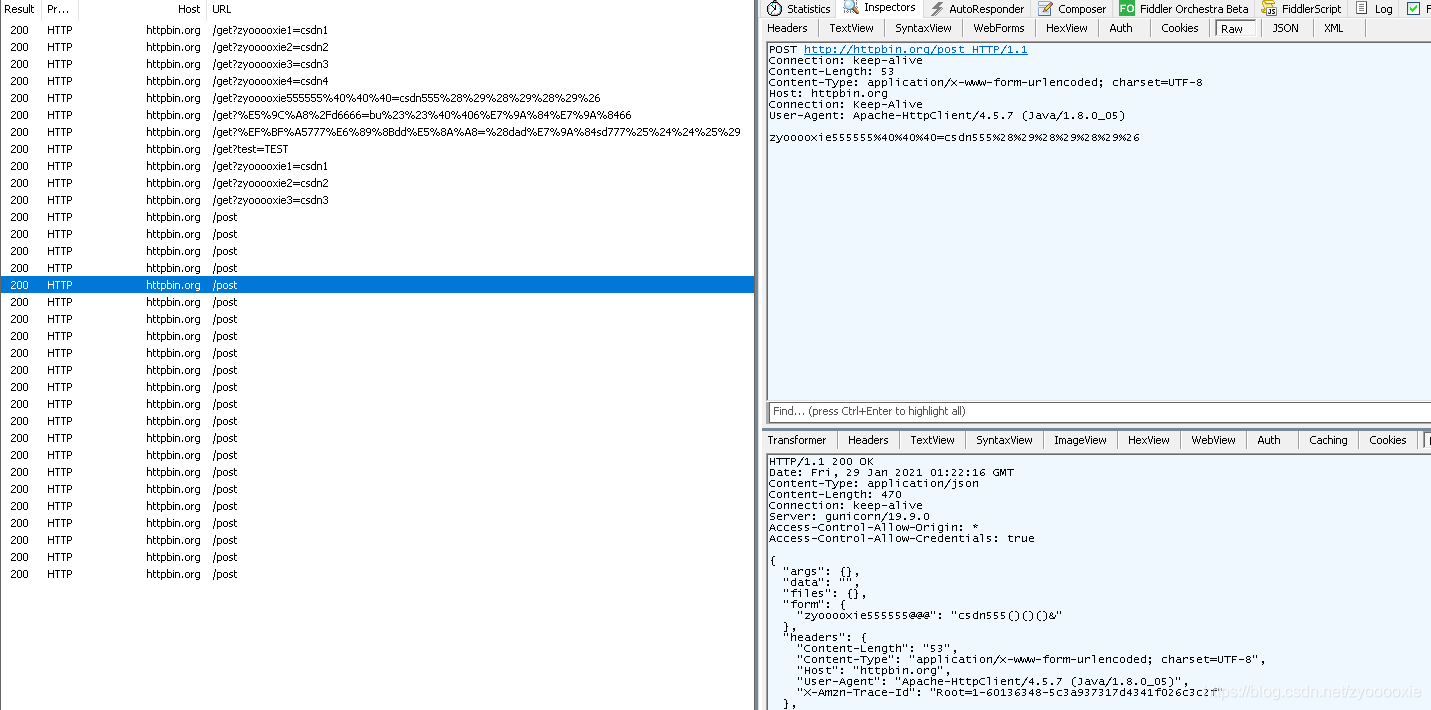Open the Transformer response tab

pyautogui.click(x=797, y=440)
